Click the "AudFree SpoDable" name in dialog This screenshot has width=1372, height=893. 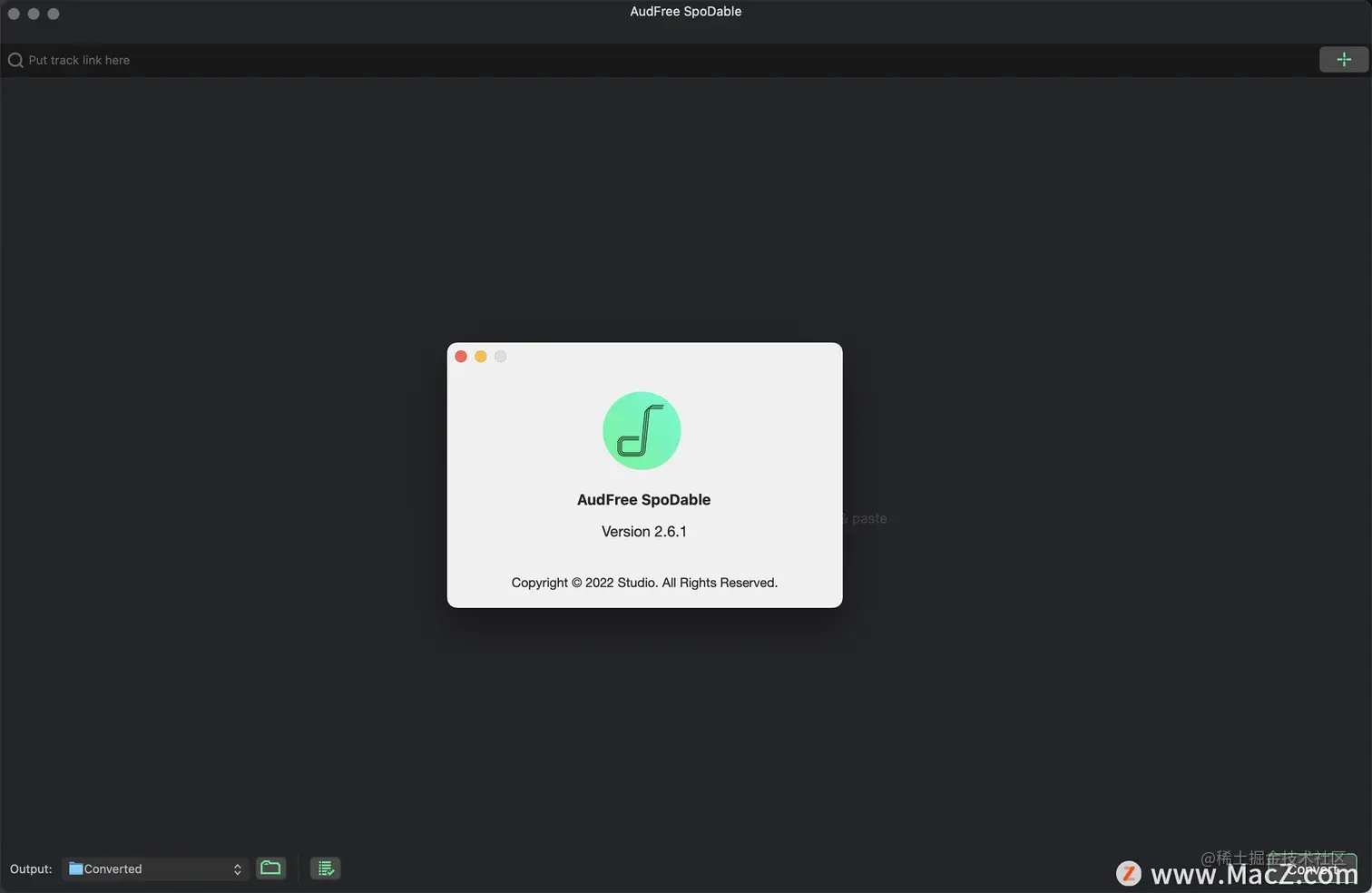point(644,500)
